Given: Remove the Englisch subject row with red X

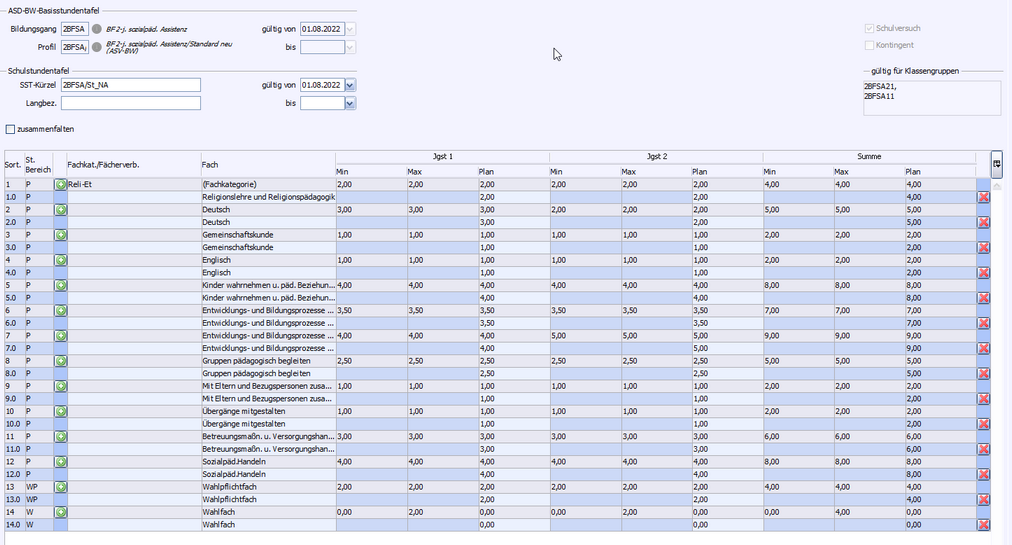Looking at the screenshot, I should 984,273.
